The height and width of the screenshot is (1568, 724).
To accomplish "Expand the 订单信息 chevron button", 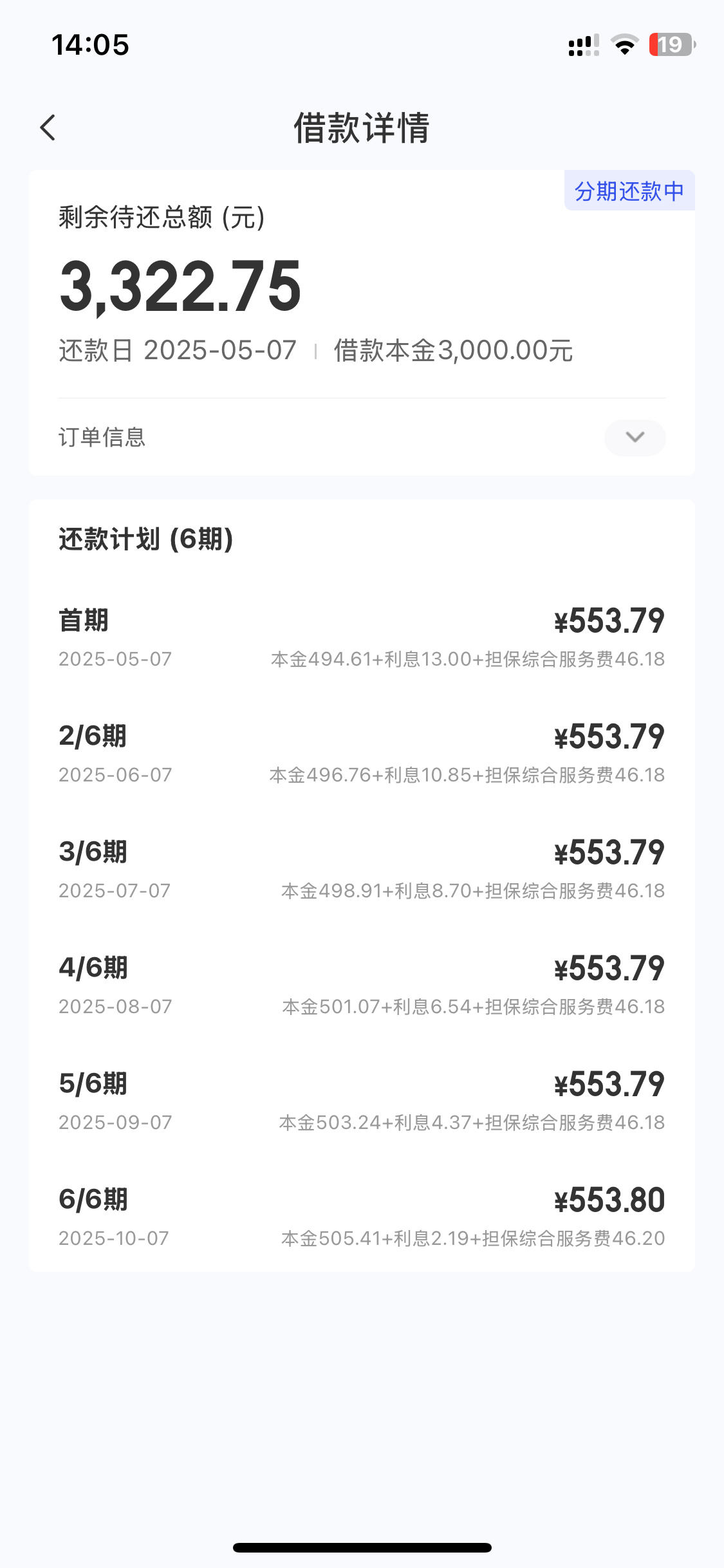I will (x=635, y=438).
